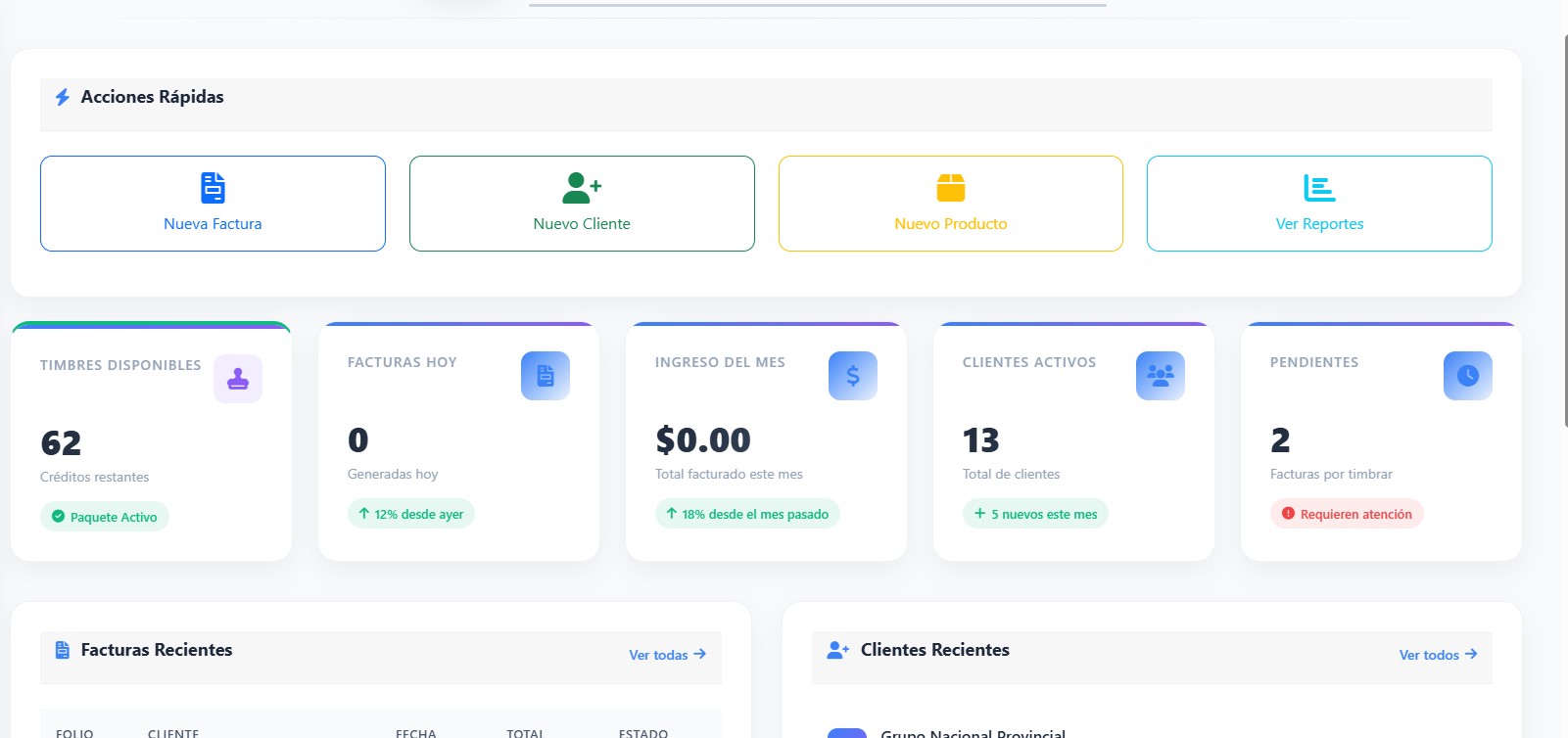Viewport: 1568px width, 738px height.
Task: Click the invoice icon in Facturas Hoy card
Action: click(546, 376)
